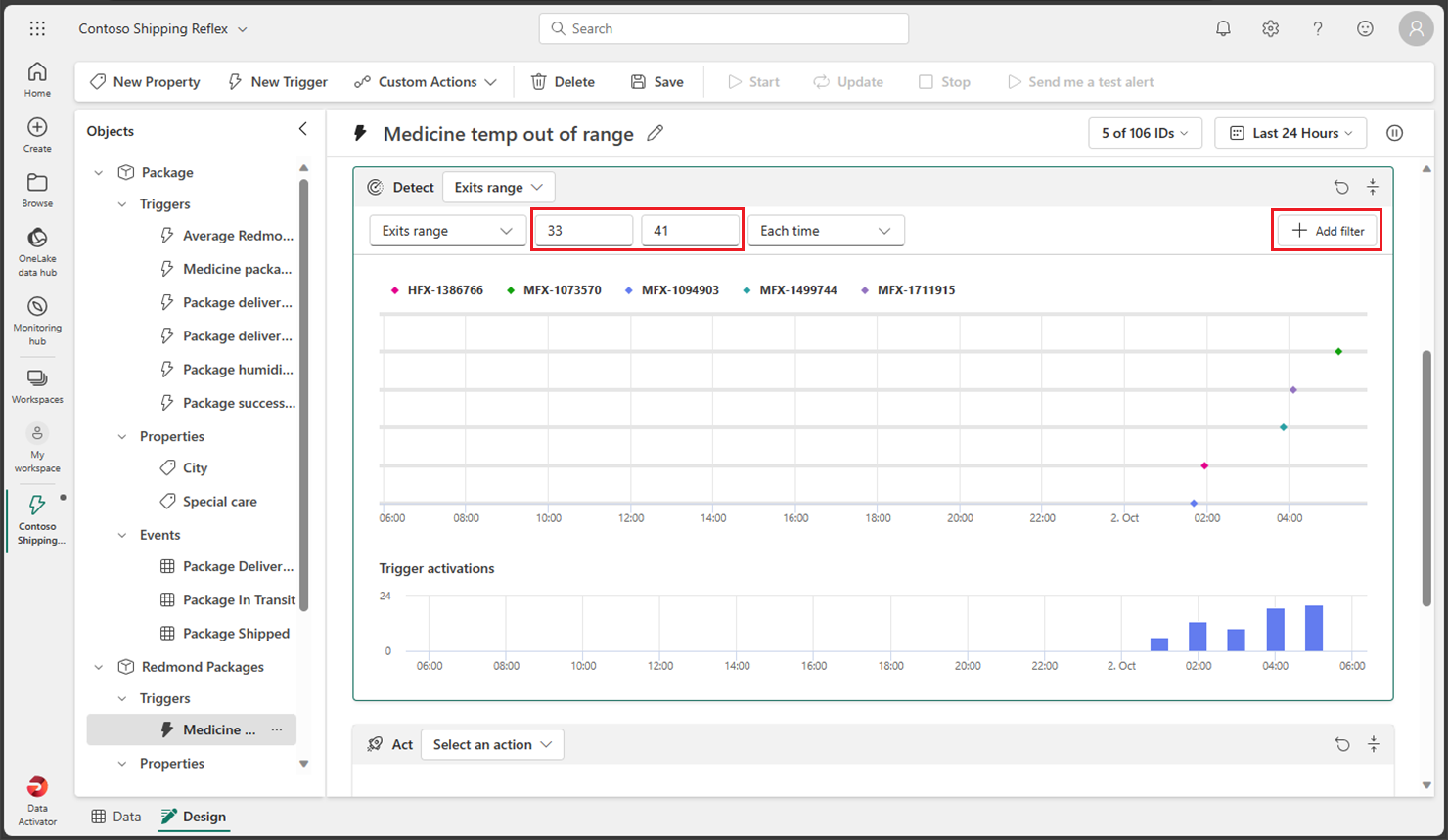Select Package In Transit event

coord(227,600)
